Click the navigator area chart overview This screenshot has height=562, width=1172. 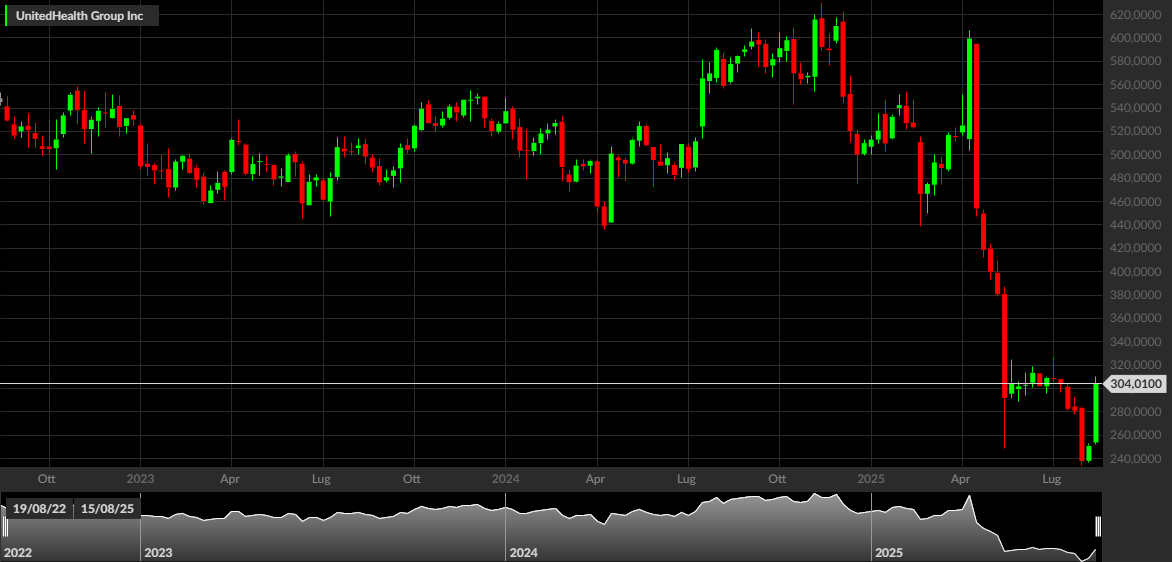coord(552,527)
